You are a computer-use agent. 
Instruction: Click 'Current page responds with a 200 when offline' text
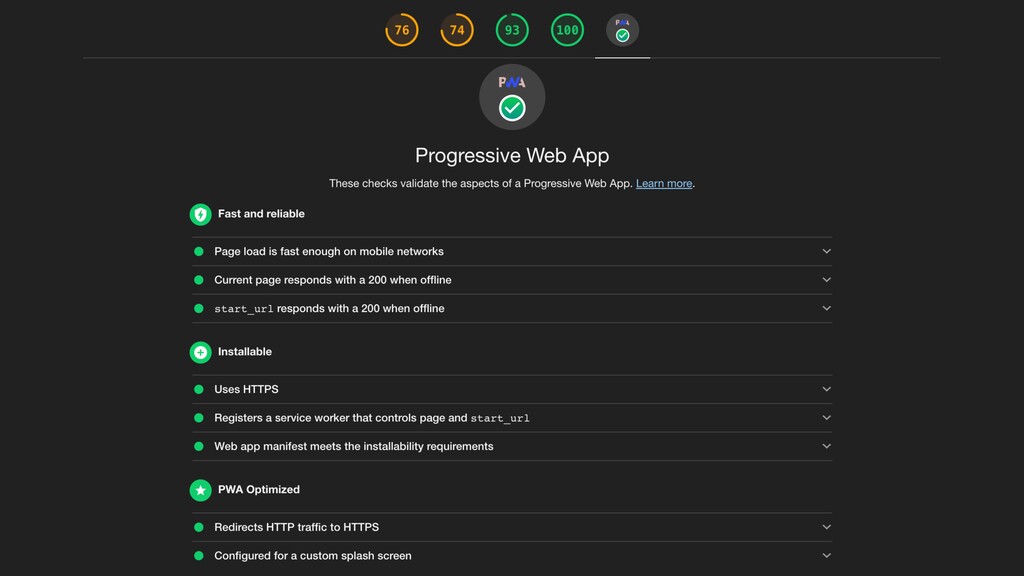[332, 280]
